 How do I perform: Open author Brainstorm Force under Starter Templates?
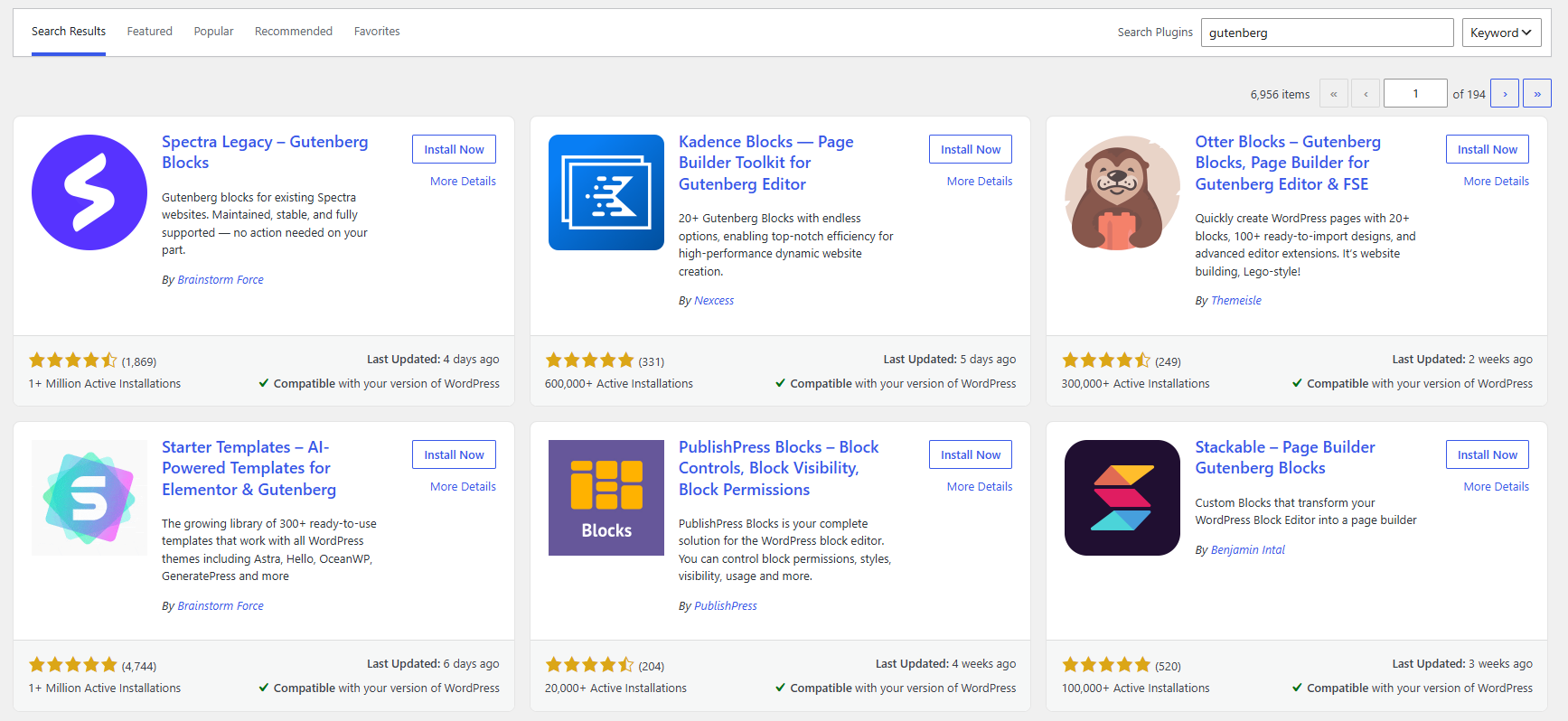tap(221, 606)
